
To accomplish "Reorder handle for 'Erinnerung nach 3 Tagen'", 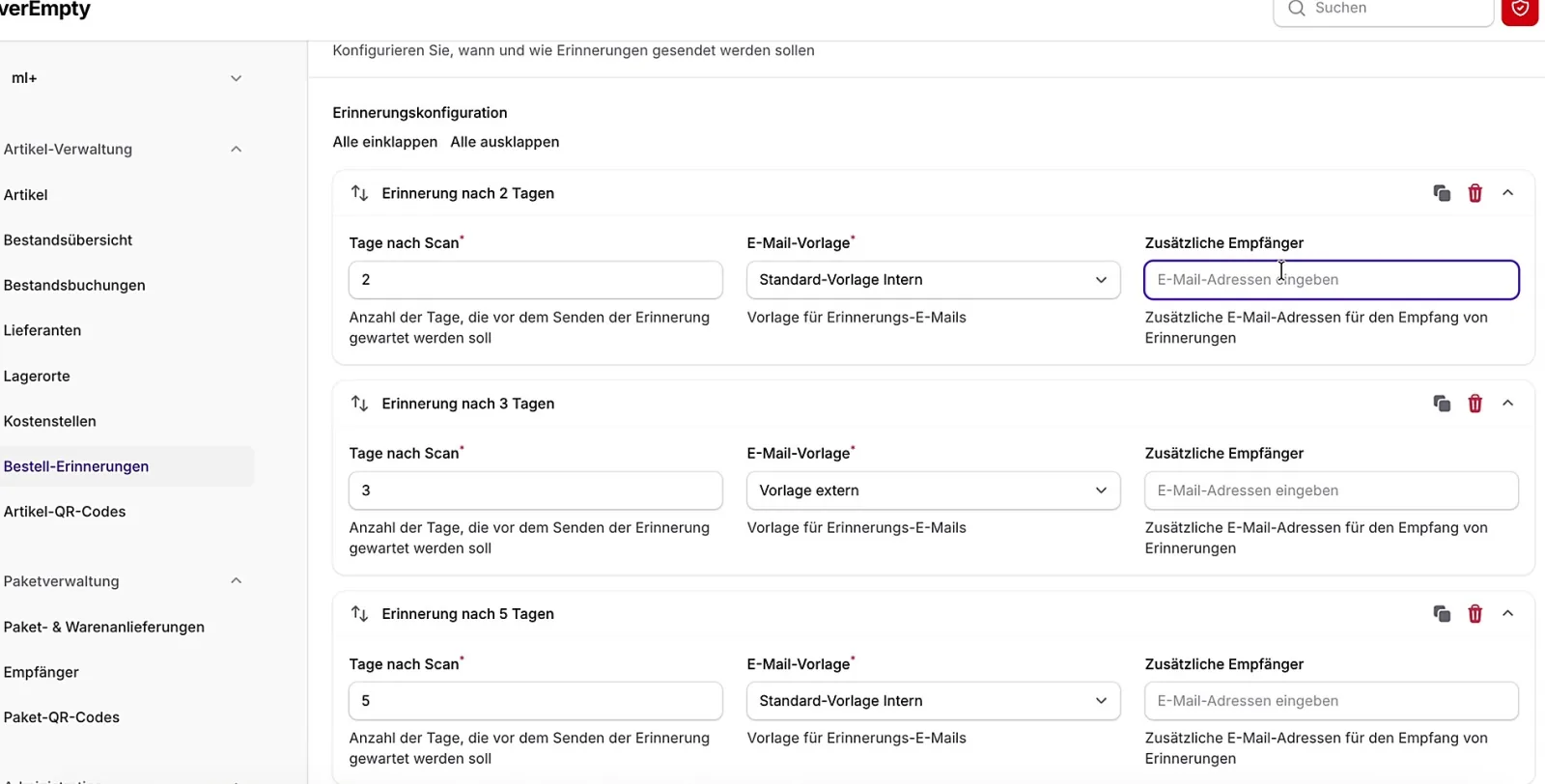I will 359,404.
